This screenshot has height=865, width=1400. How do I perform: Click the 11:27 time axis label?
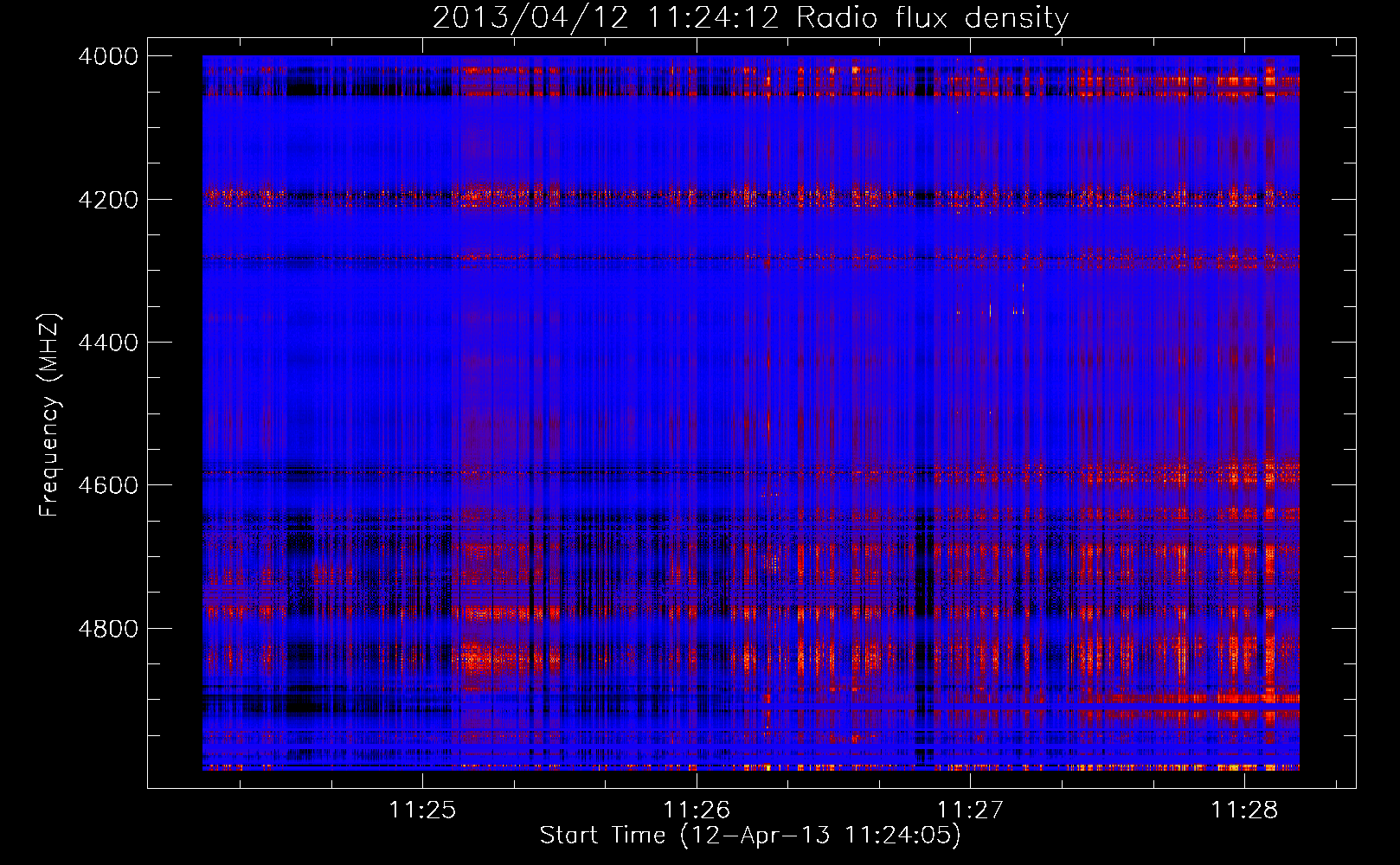click(x=970, y=810)
